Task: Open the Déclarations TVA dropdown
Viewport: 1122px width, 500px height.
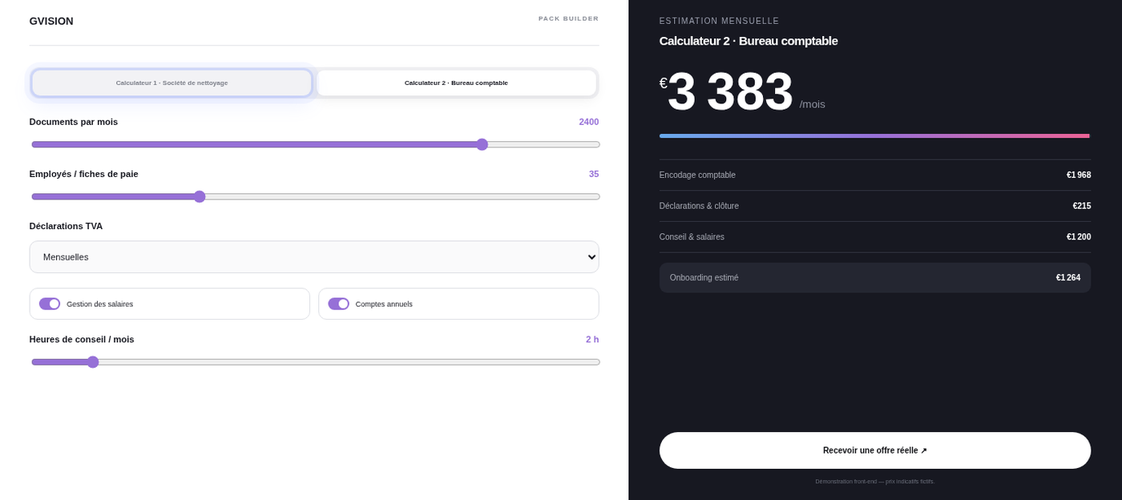Action: point(314,257)
